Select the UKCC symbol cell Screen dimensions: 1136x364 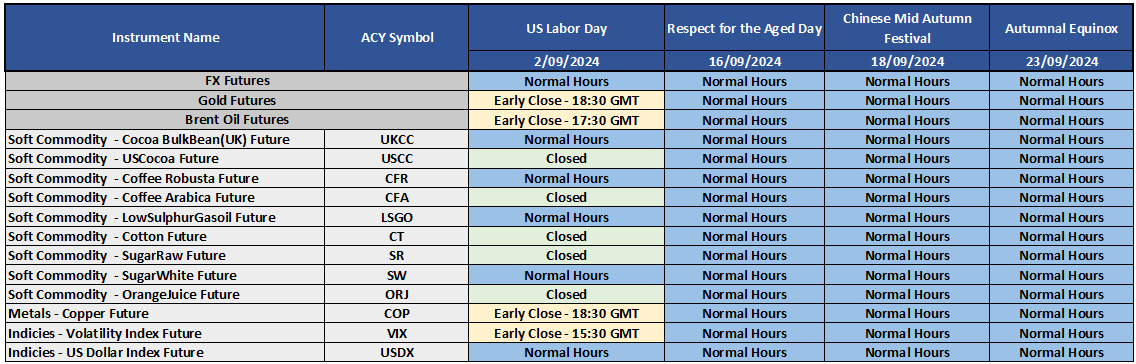pos(397,139)
